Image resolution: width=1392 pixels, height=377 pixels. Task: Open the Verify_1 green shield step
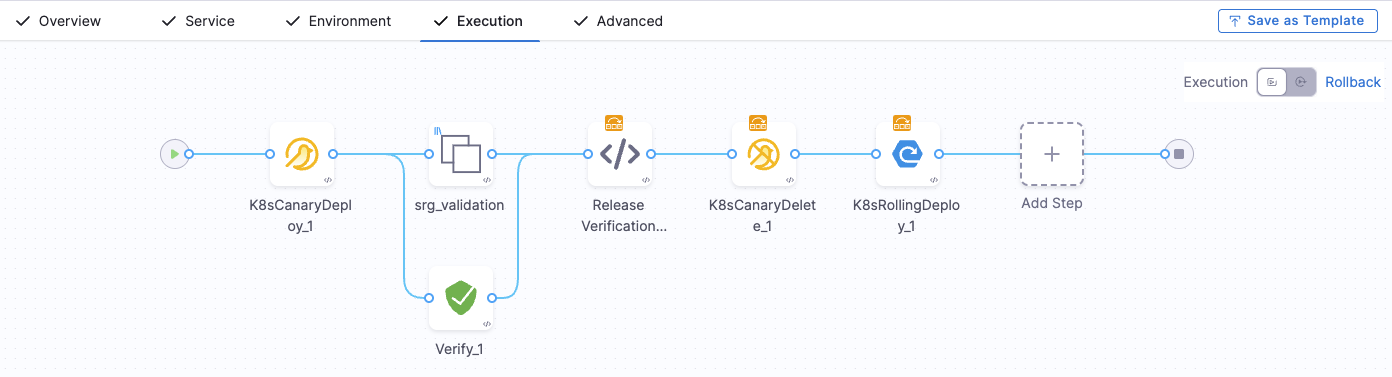(x=461, y=298)
